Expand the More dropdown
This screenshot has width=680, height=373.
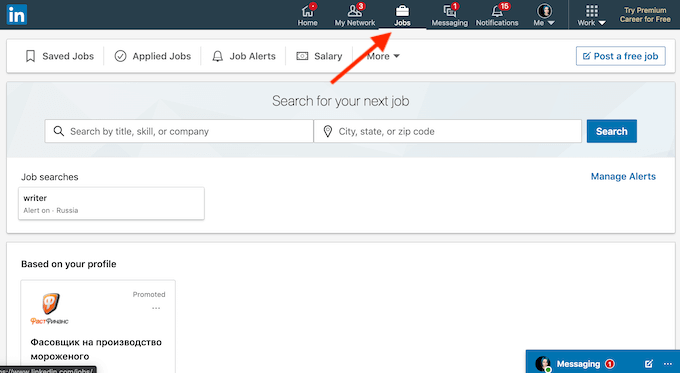tap(383, 56)
